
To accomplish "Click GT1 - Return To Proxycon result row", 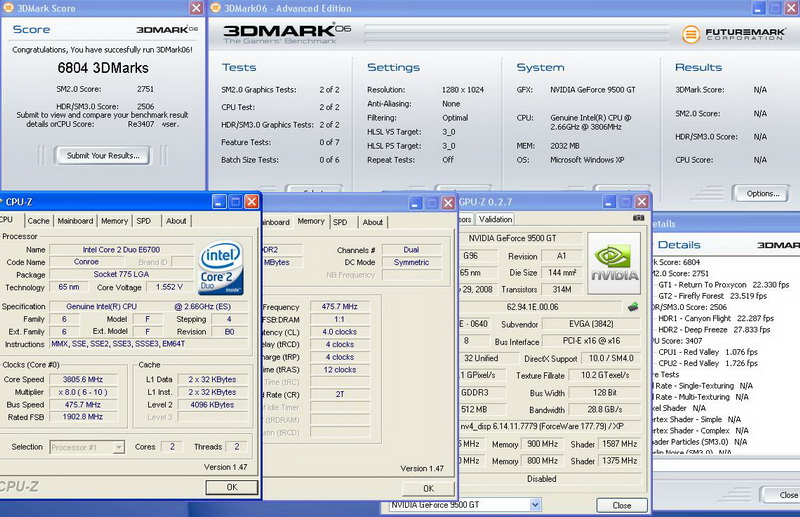I will (x=723, y=284).
